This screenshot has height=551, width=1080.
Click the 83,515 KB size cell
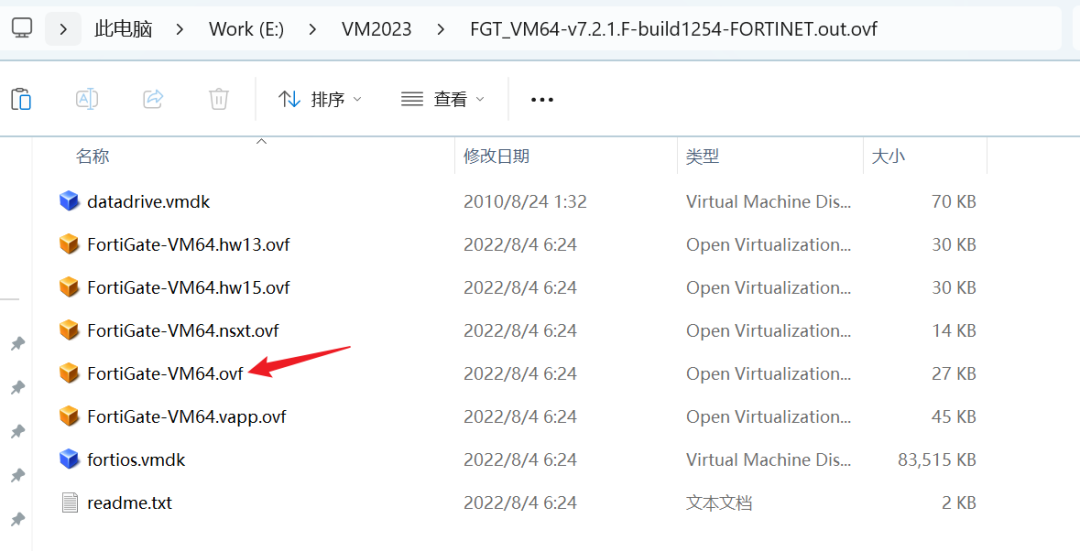coord(937,459)
